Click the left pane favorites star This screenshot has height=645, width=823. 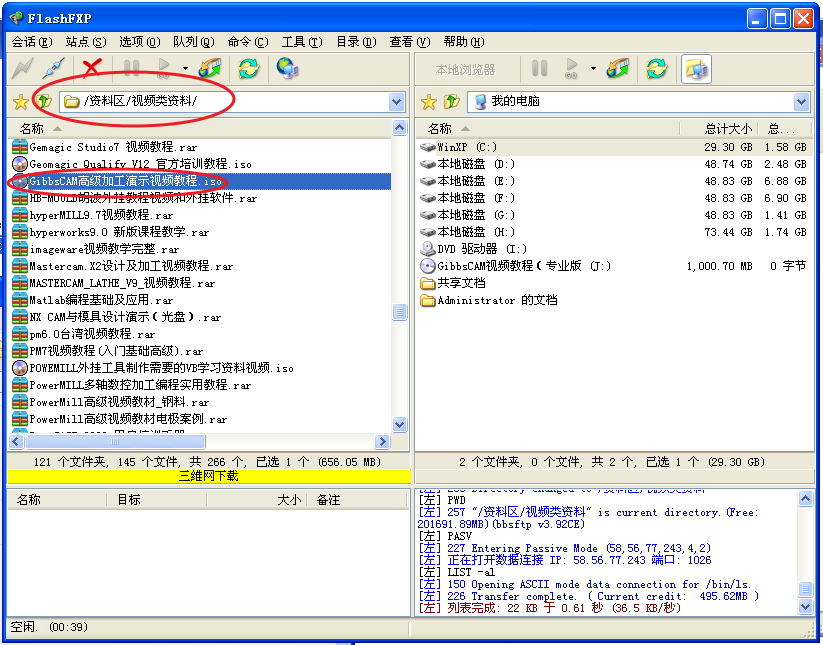pyautogui.click(x=20, y=101)
